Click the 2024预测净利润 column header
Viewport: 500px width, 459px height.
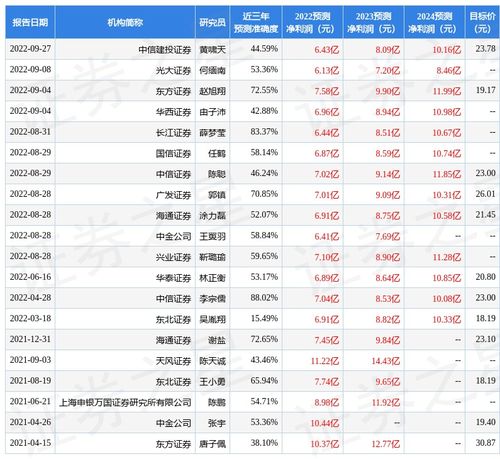tap(434, 22)
